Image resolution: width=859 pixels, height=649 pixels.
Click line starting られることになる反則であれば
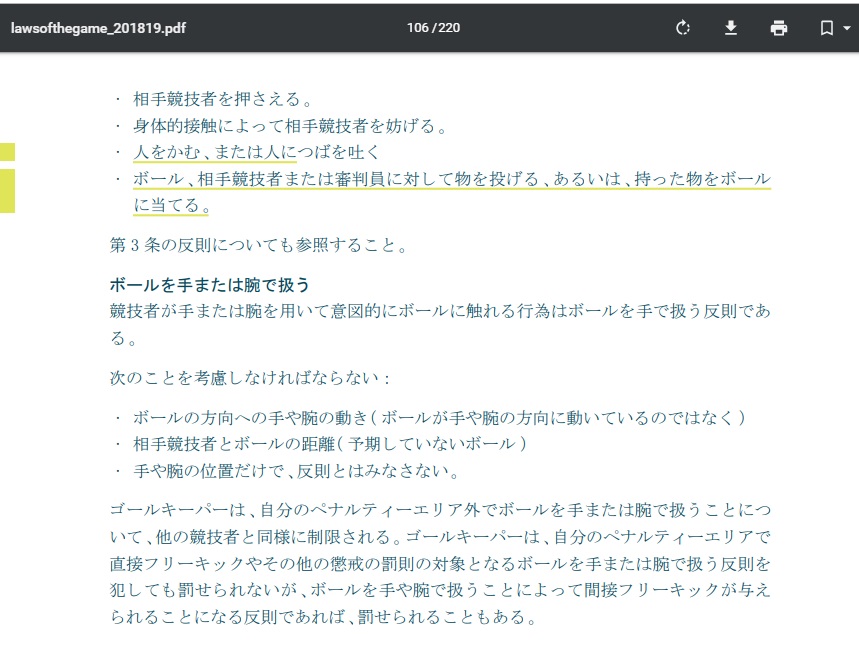(324, 617)
